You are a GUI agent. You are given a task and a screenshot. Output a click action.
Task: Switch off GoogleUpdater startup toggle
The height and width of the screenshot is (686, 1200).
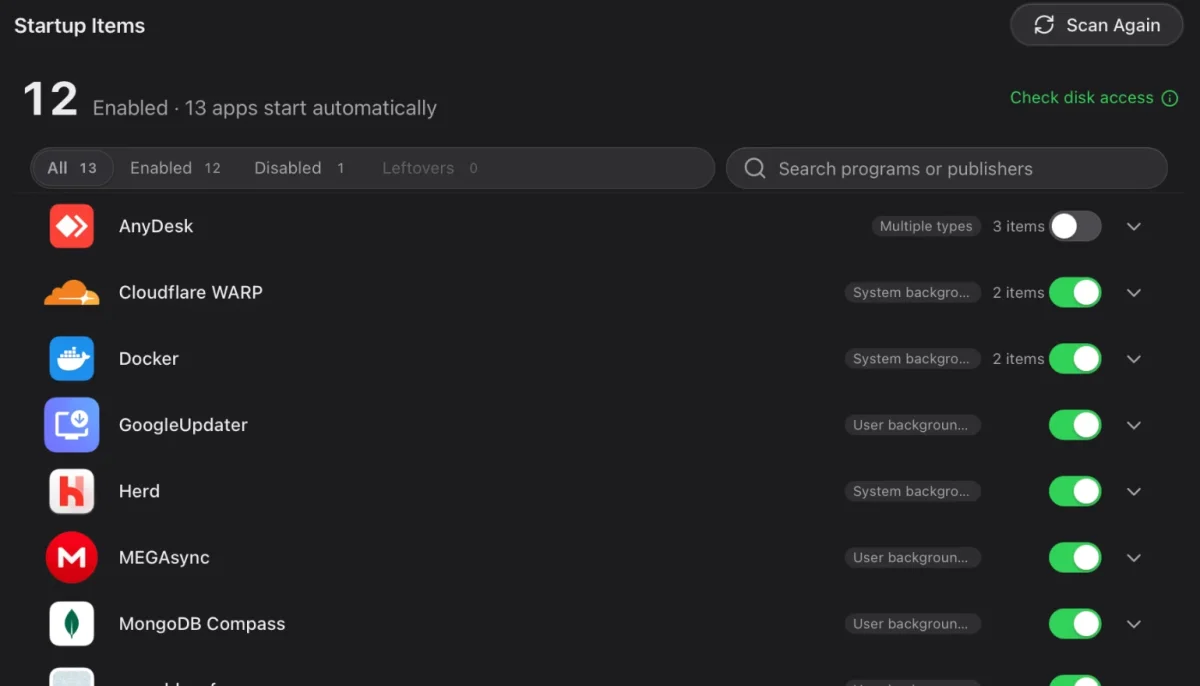tap(1075, 425)
